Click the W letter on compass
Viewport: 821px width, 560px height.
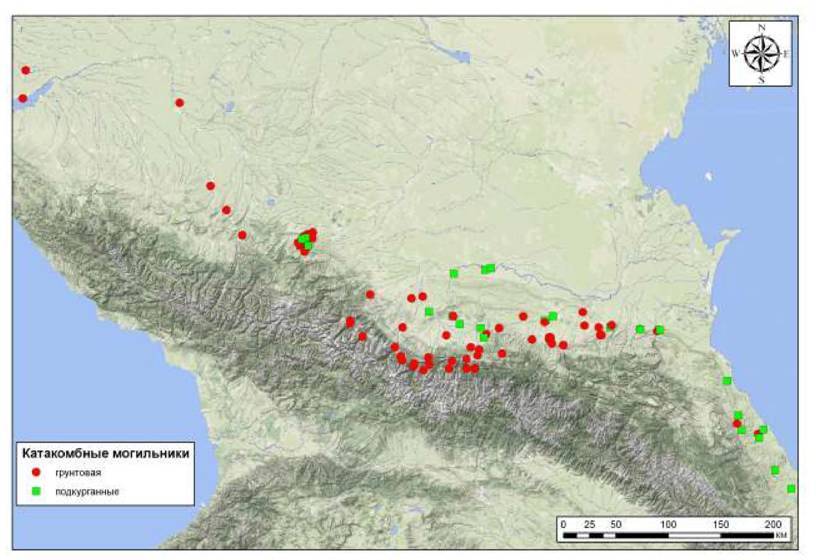click(736, 54)
